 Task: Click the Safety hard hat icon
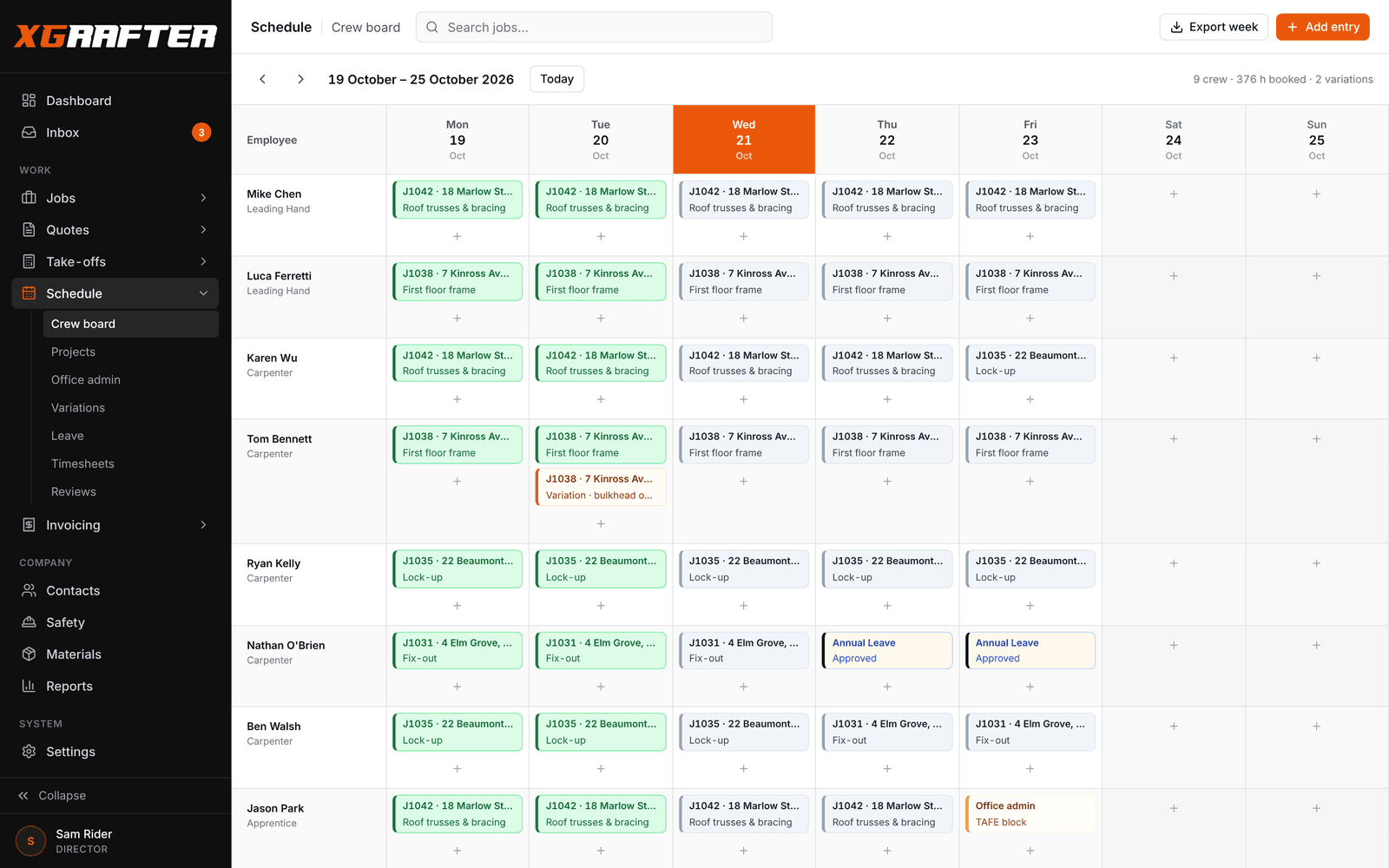29,622
